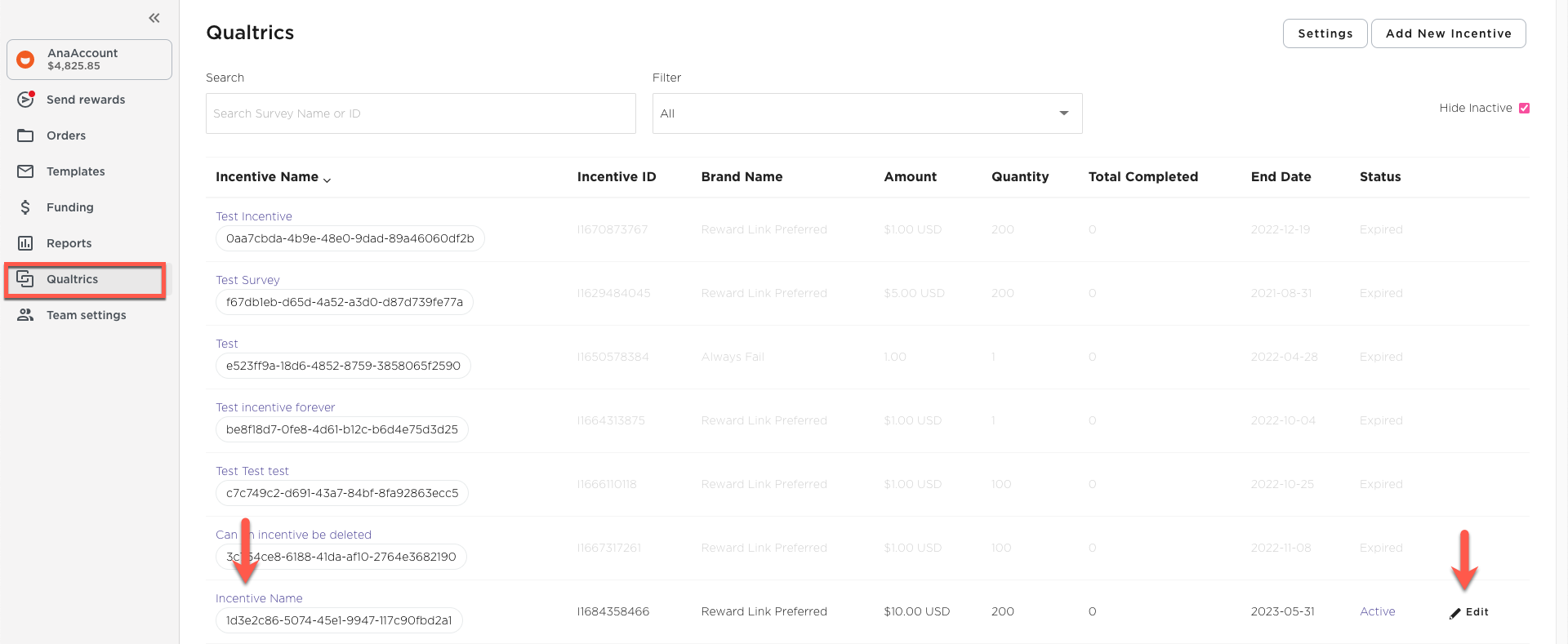Viewport: 1568px width, 644px height.
Task: Click incentive ID I1670873767
Action: [x=612, y=229]
